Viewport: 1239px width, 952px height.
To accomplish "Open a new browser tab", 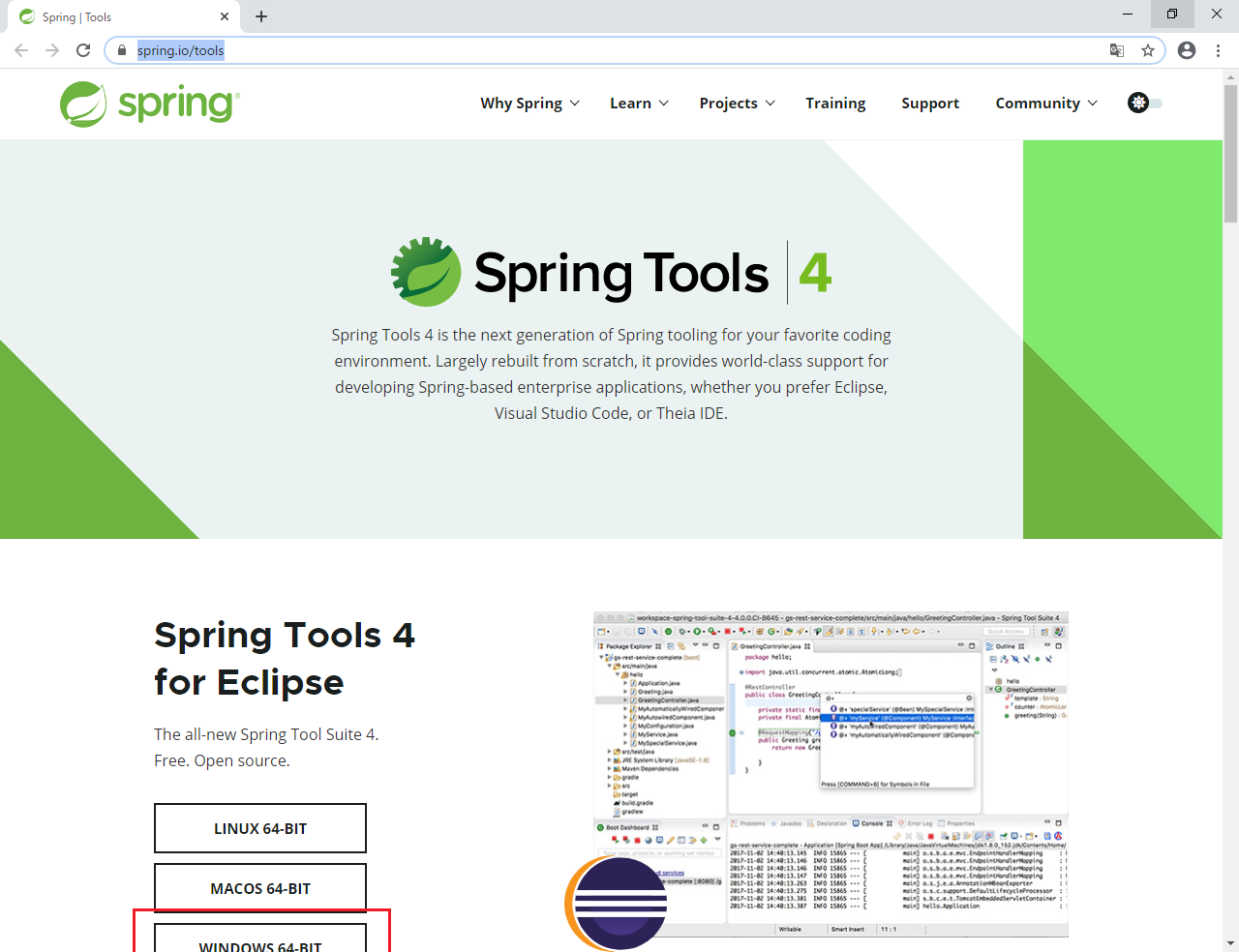I will [261, 16].
